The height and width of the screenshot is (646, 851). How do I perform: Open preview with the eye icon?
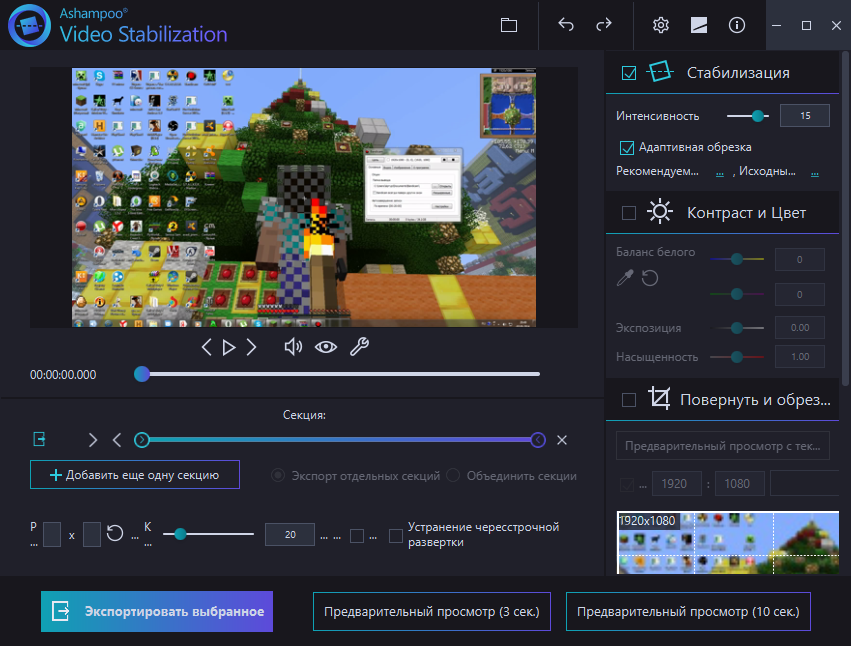point(325,347)
